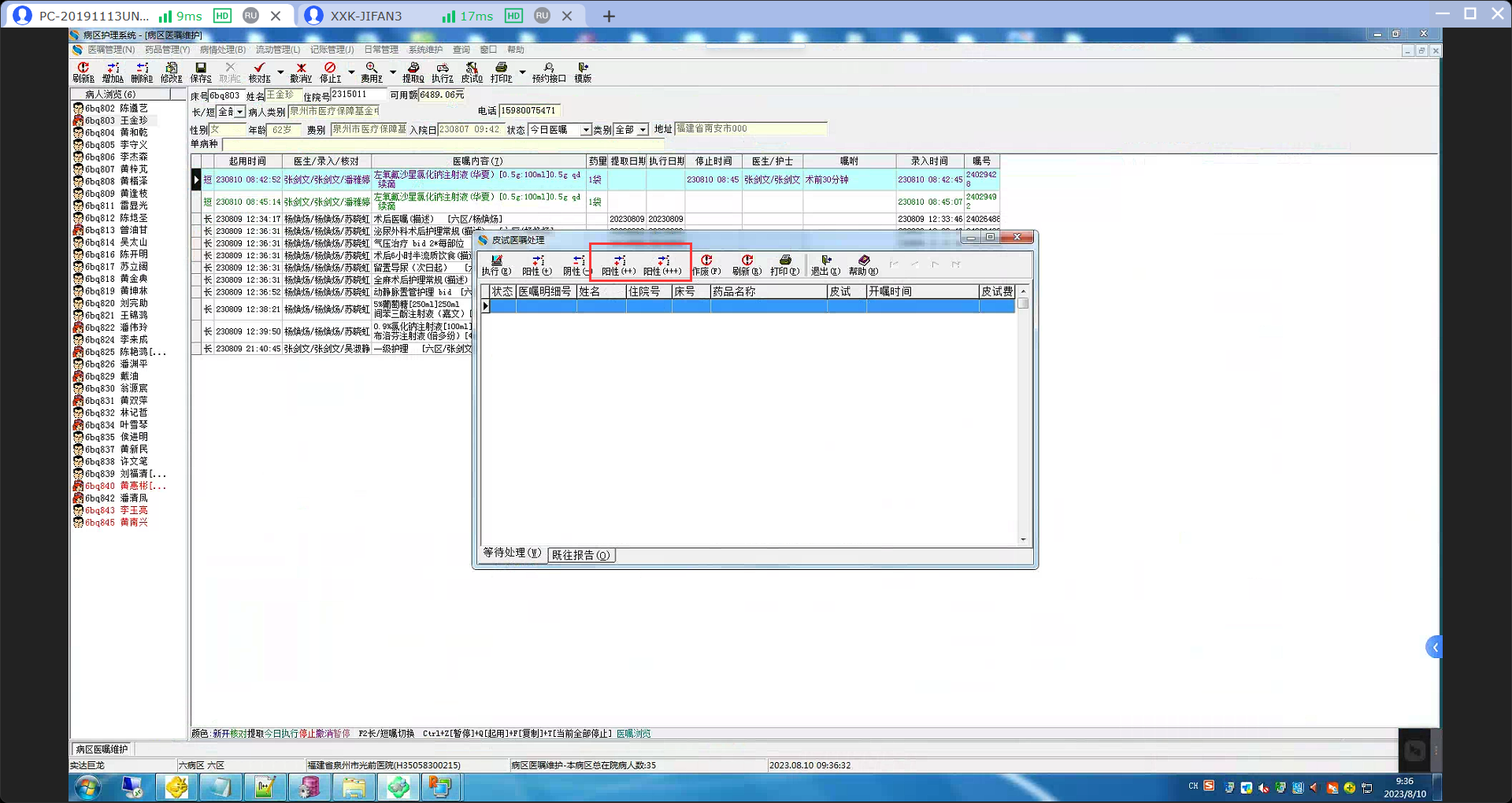Open the 日常管理 menu
Image resolution: width=1512 pixels, height=803 pixels.
click(x=381, y=50)
